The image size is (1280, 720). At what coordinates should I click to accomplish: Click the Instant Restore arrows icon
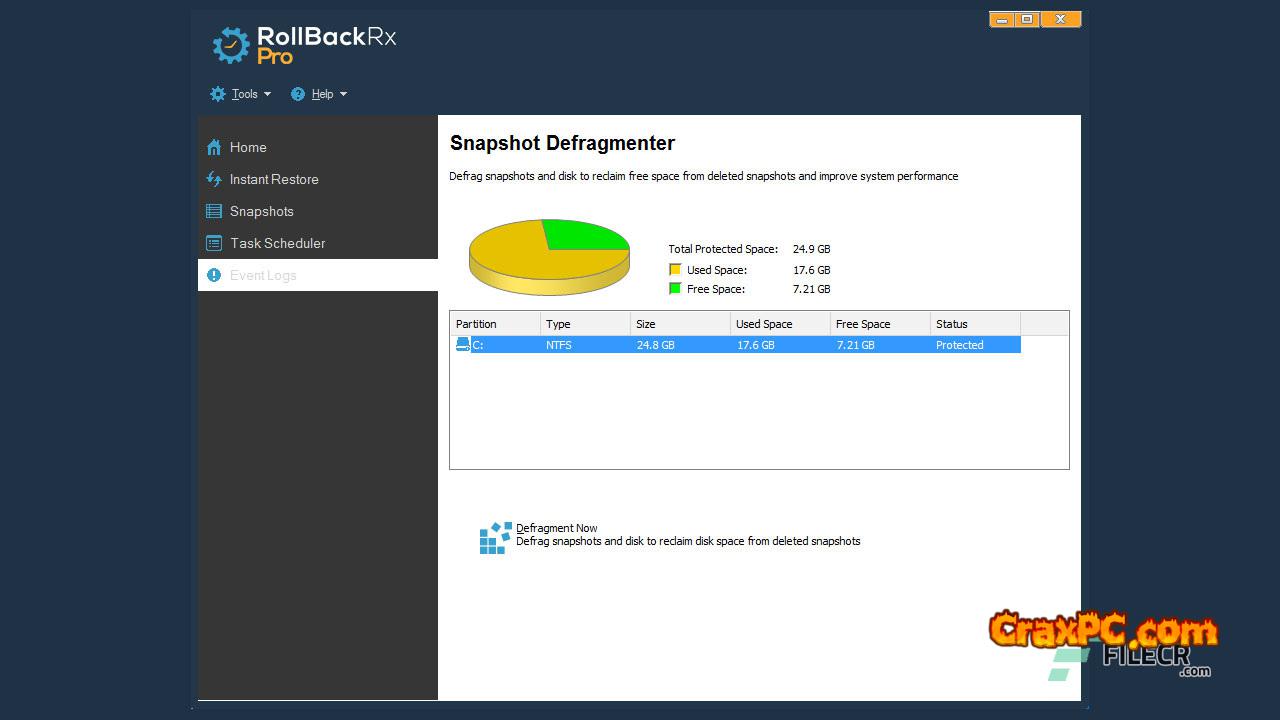click(x=214, y=179)
